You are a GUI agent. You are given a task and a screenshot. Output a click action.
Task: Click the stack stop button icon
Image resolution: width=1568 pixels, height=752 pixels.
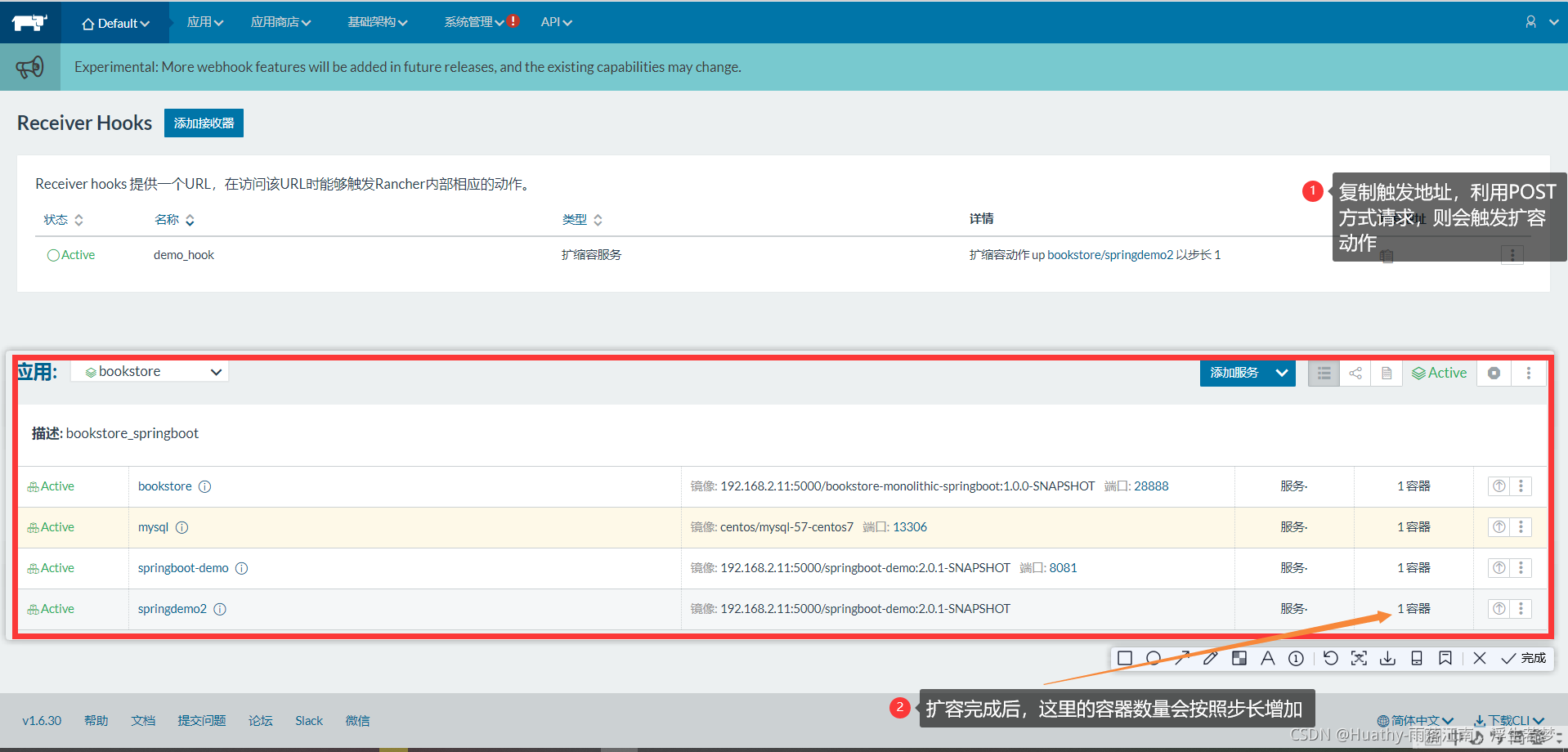pos(1494,373)
